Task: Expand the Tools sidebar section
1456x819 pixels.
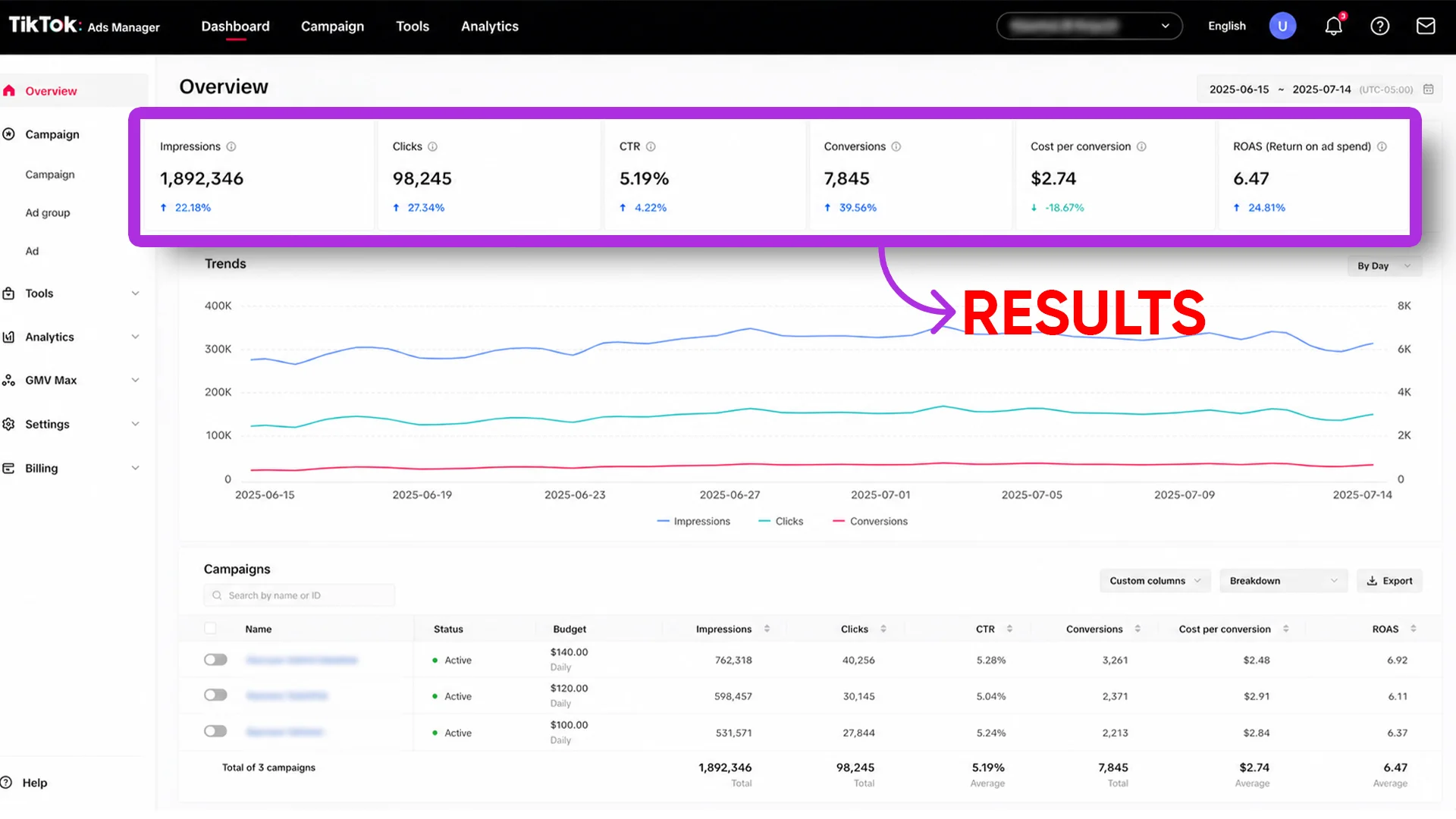Action: (x=135, y=293)
